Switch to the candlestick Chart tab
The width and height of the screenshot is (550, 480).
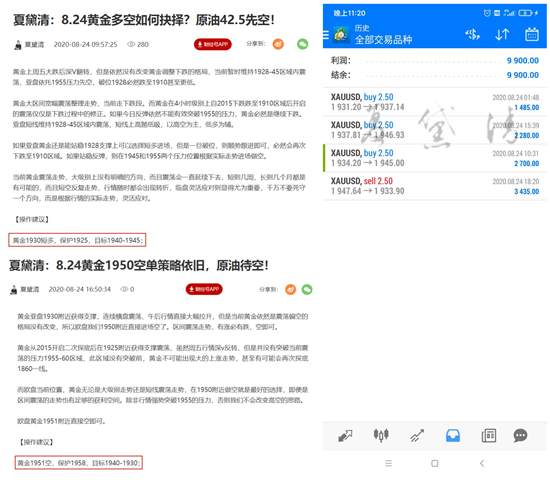click(381, 435)
